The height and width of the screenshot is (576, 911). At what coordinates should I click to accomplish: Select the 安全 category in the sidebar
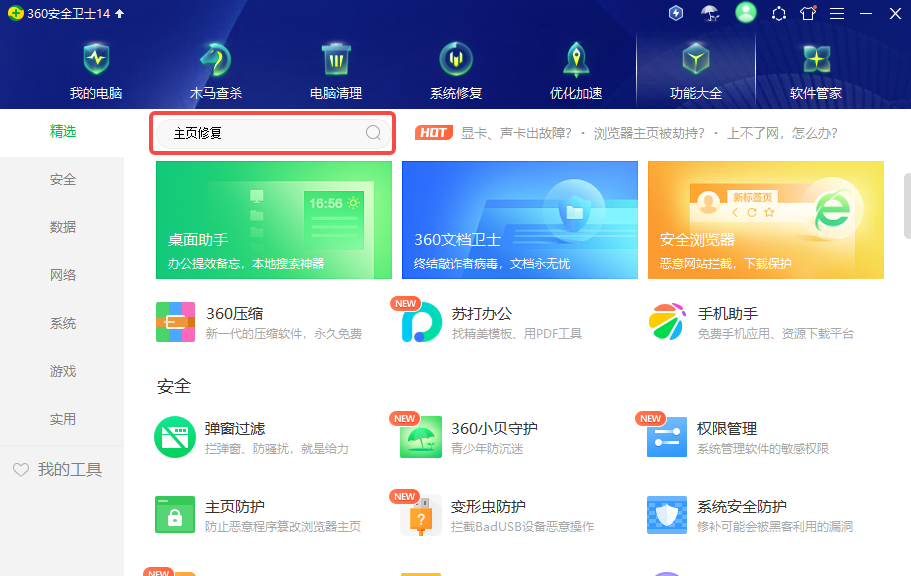point(62,179)
